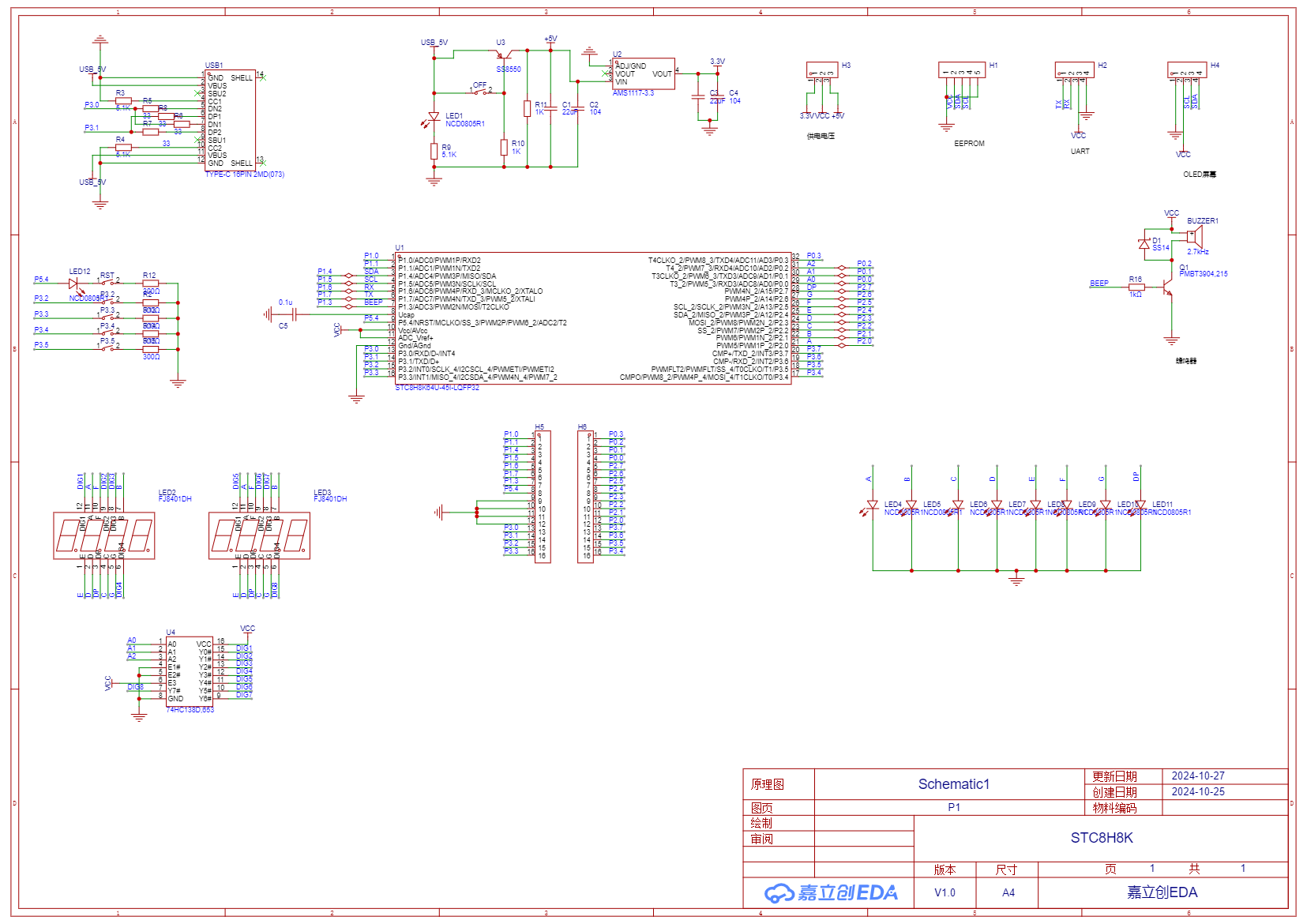Screen dimensions: 1307x924
Task: Click the C5 0.1u capacitor
Action: coord(293,314)
